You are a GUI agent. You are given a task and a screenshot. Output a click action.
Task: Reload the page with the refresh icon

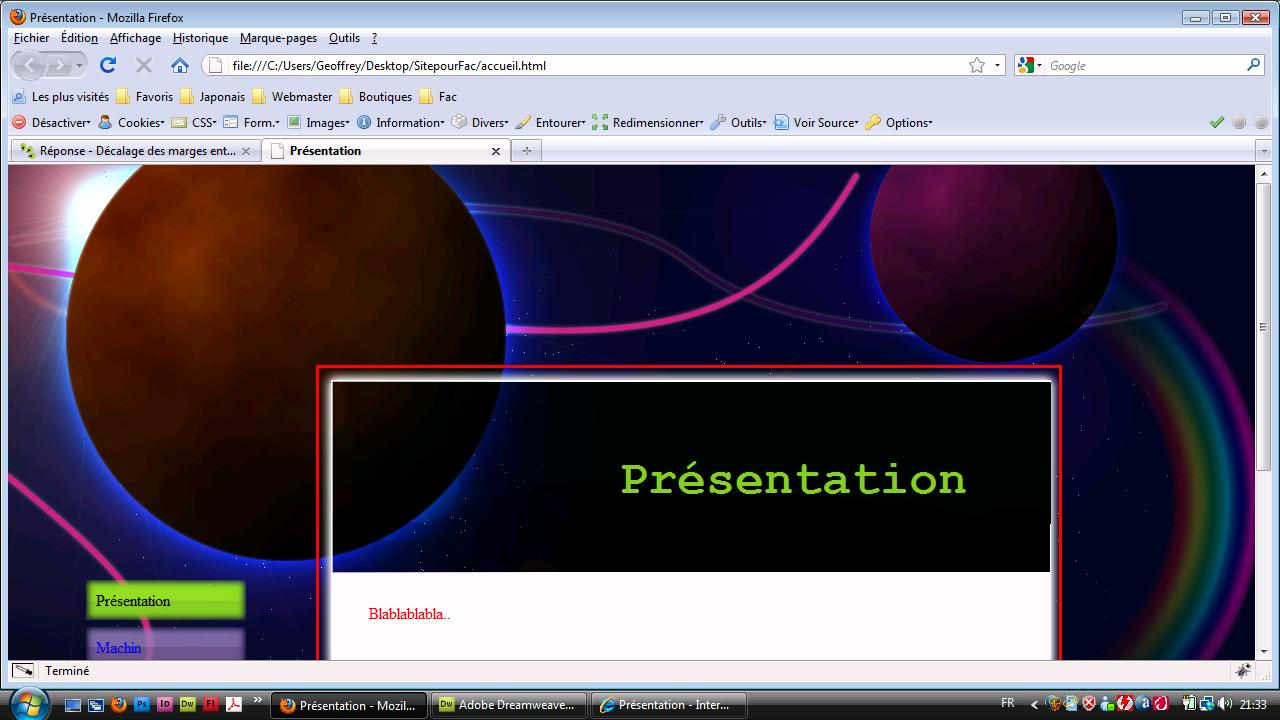click(108, 65)
